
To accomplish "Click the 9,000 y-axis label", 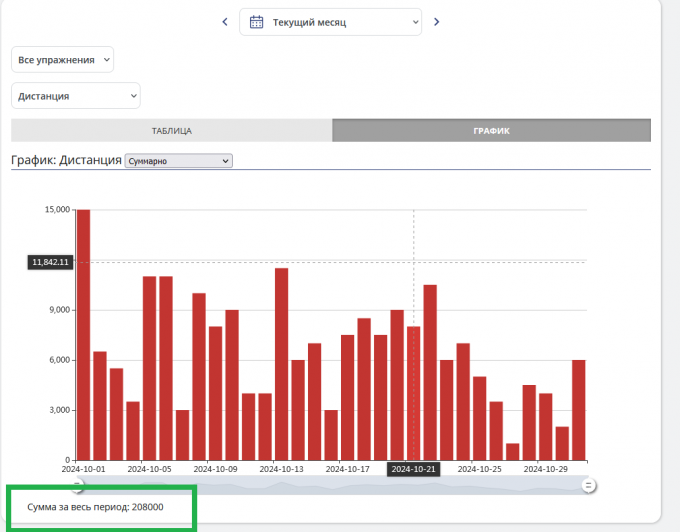I will coord(59,310).
